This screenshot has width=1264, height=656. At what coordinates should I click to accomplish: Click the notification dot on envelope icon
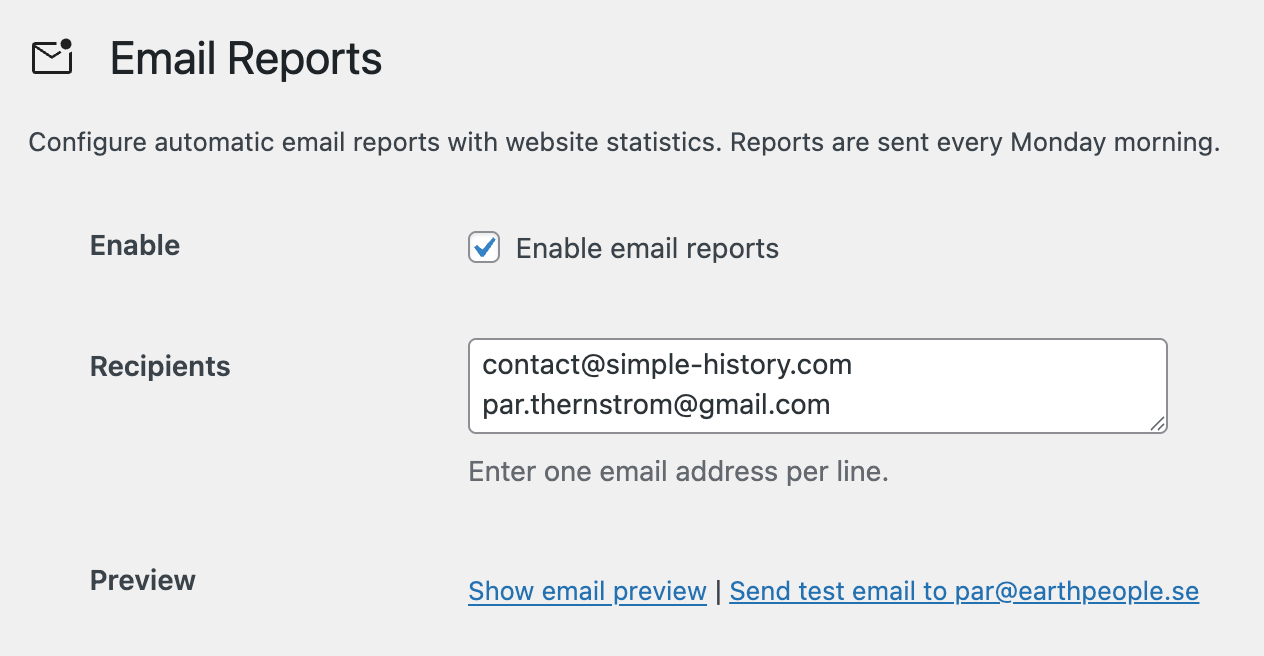(66, 45)
